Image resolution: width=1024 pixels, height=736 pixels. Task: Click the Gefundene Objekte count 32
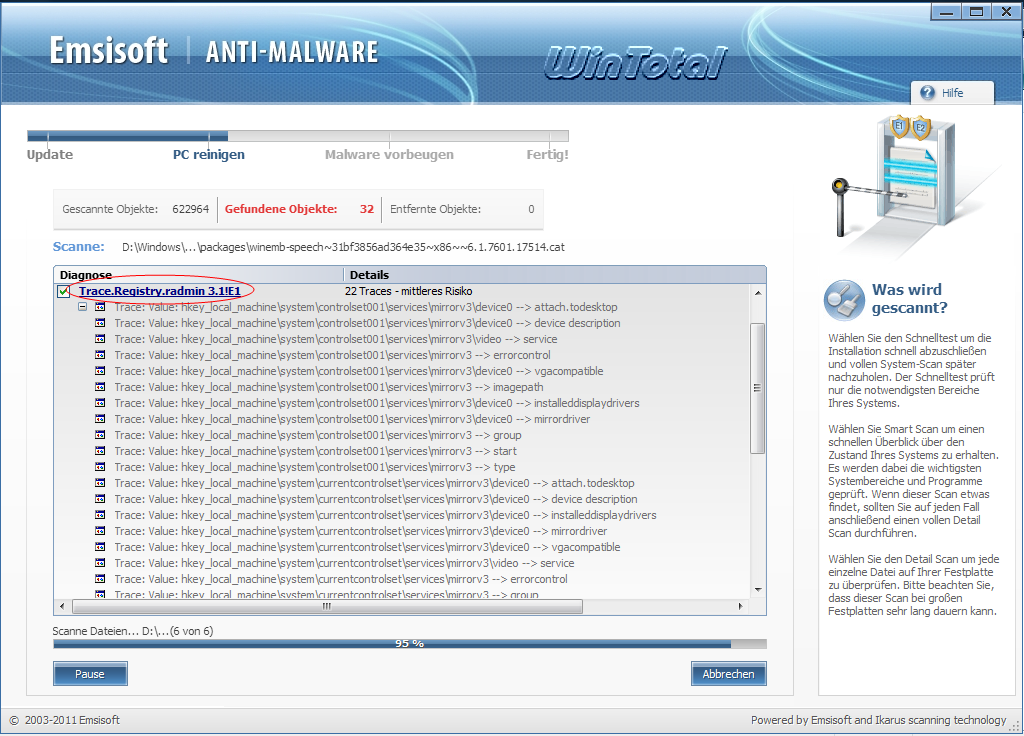(x=367, y=209)
